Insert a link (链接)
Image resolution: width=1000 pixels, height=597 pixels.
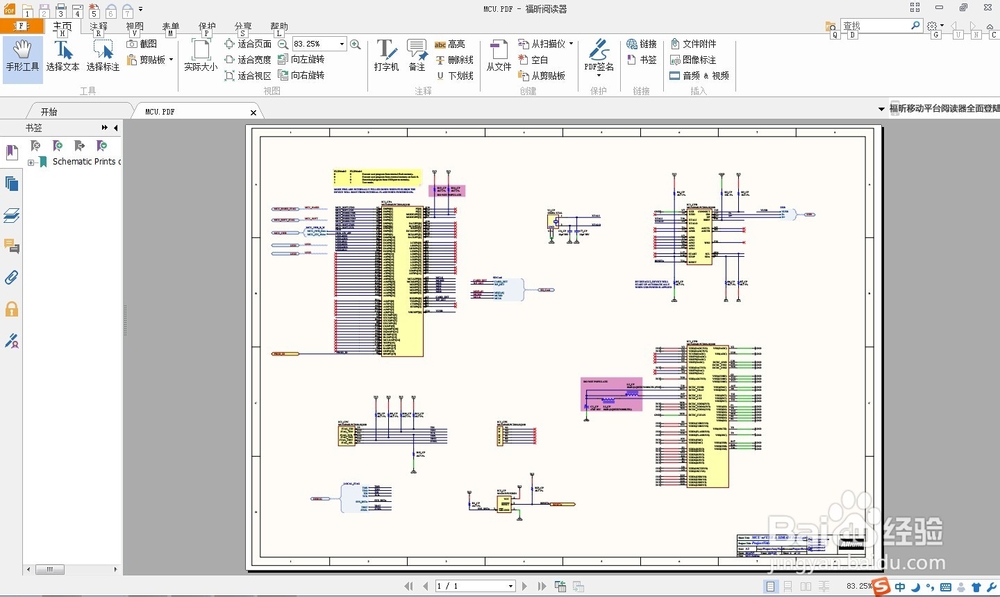(642, 44)
